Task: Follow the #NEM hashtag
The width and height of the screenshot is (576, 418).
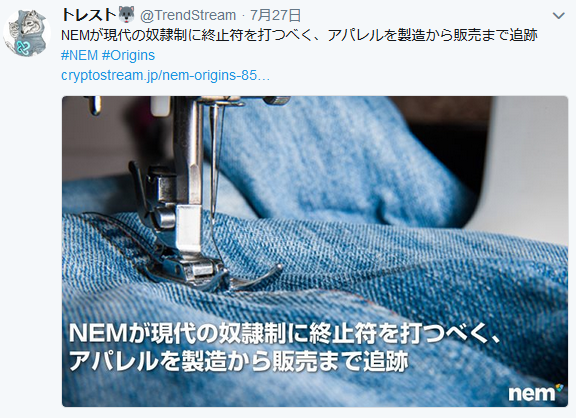Action: (79, 55)
